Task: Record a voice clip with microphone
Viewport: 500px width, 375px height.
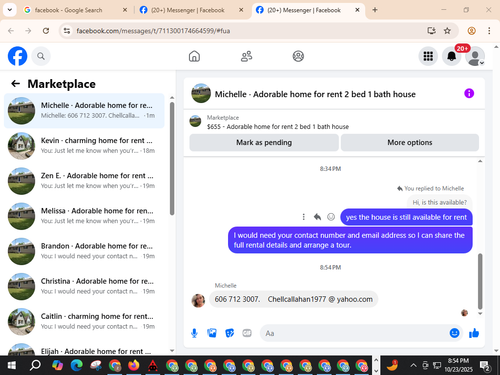Action: [194, 333]
